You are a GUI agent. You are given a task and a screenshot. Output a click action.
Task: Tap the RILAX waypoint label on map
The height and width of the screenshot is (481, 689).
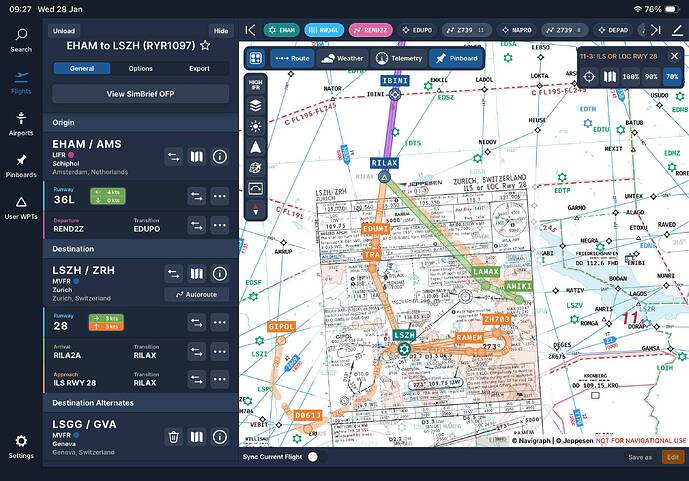pos(384,163)
